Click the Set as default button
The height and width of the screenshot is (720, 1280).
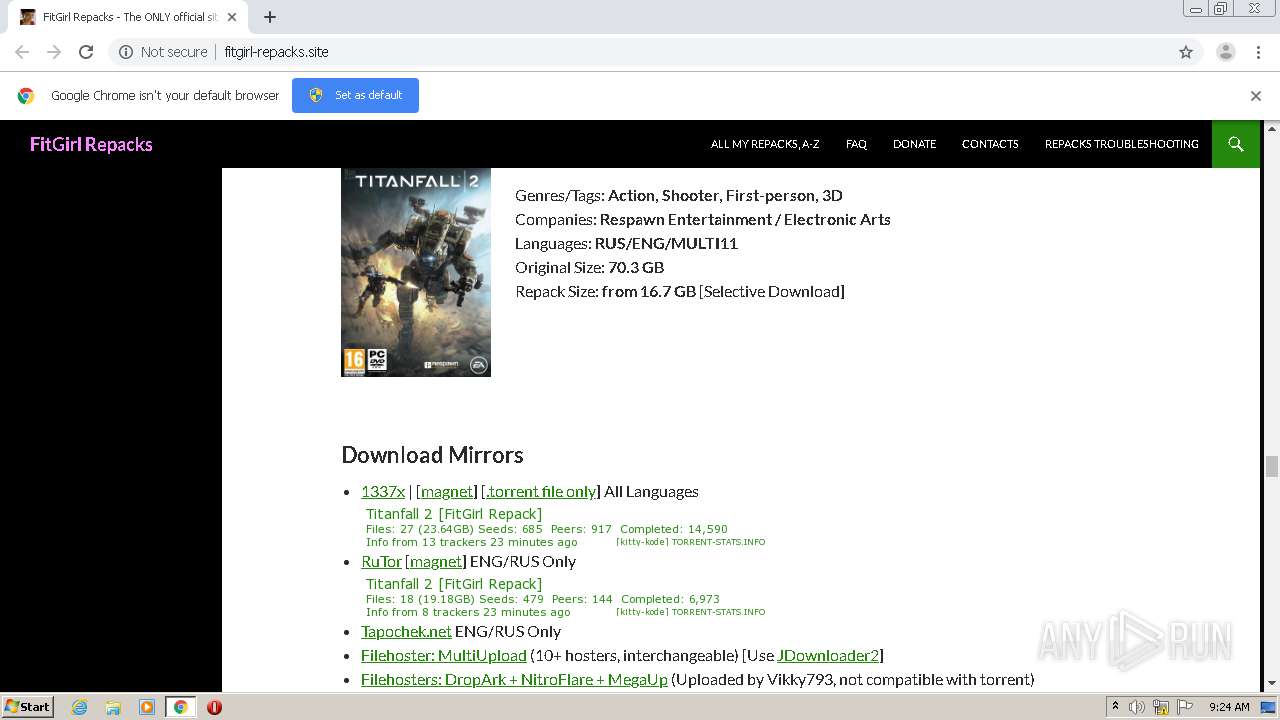[355, 95]
